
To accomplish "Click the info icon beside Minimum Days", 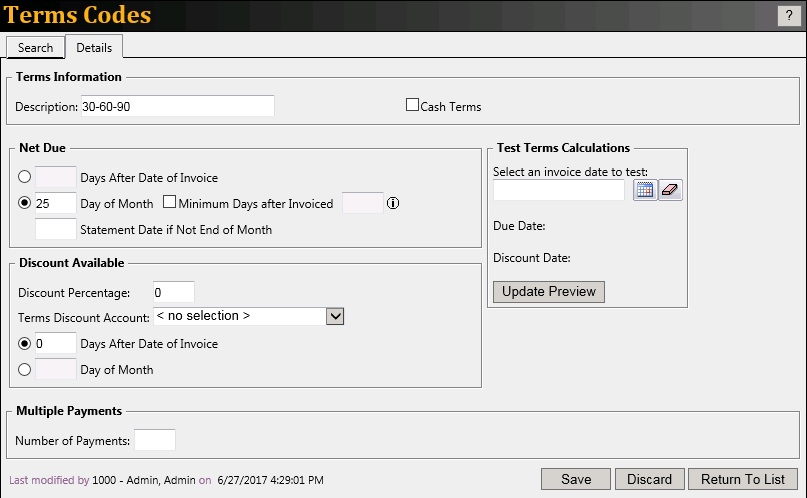I will click(393, 203).
